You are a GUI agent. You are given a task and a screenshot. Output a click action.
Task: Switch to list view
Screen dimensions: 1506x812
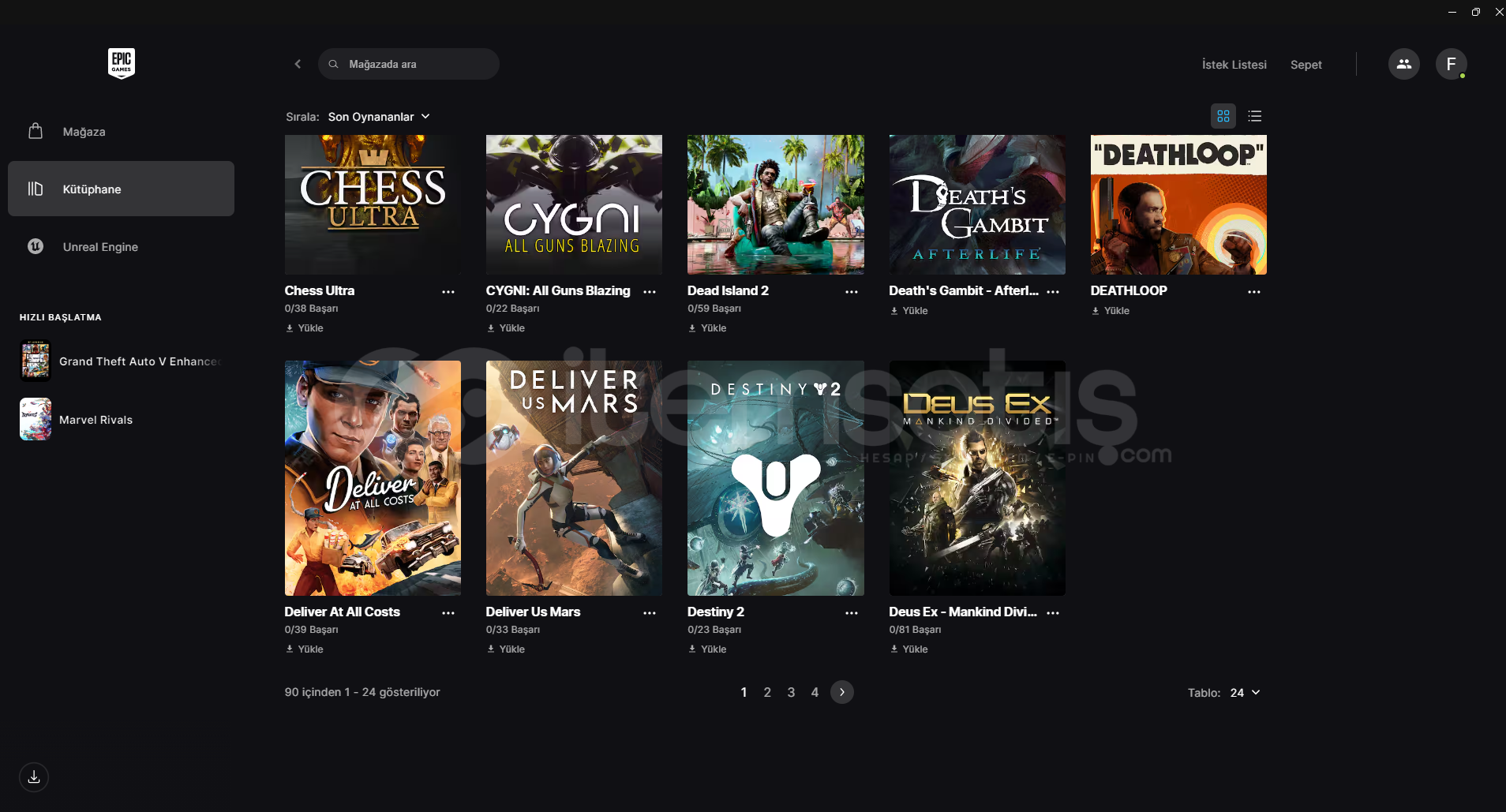point(1255,116)
